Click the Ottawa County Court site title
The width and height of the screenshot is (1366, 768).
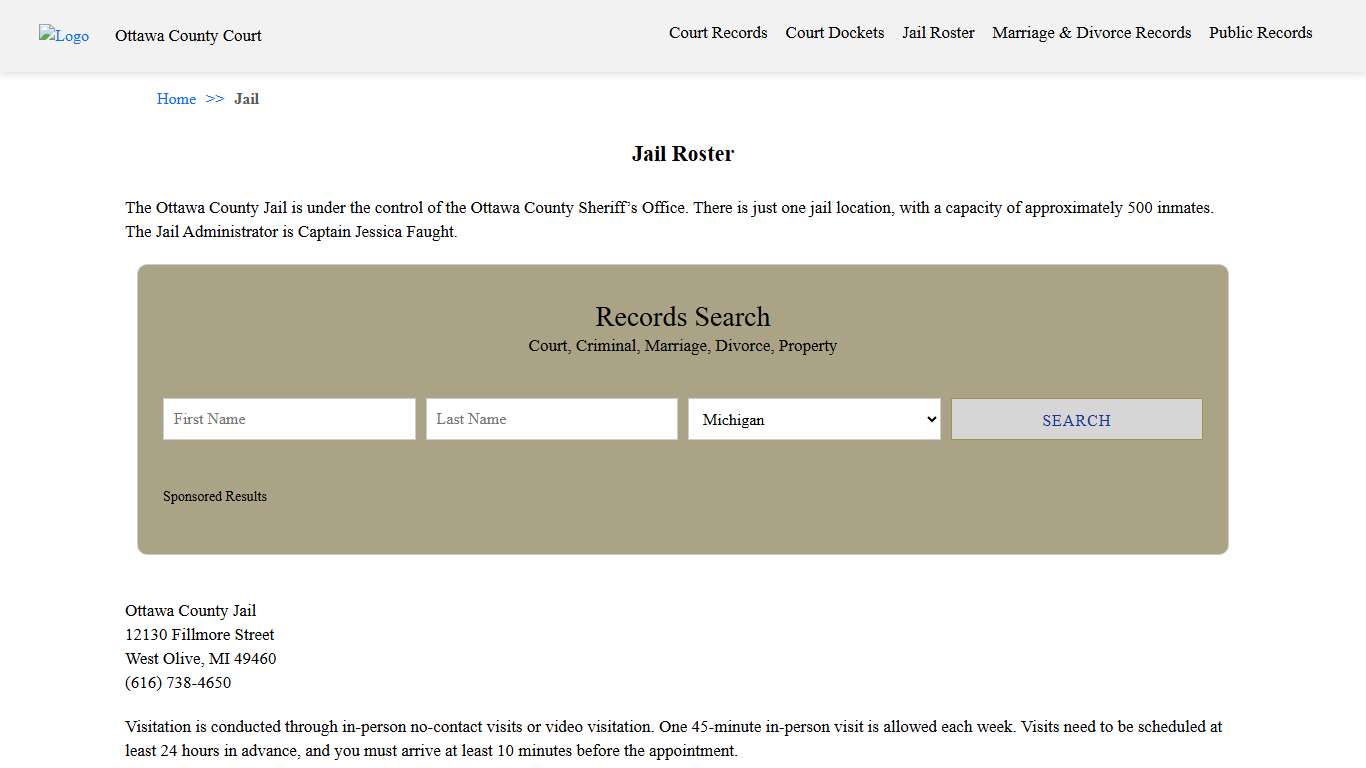187,35
